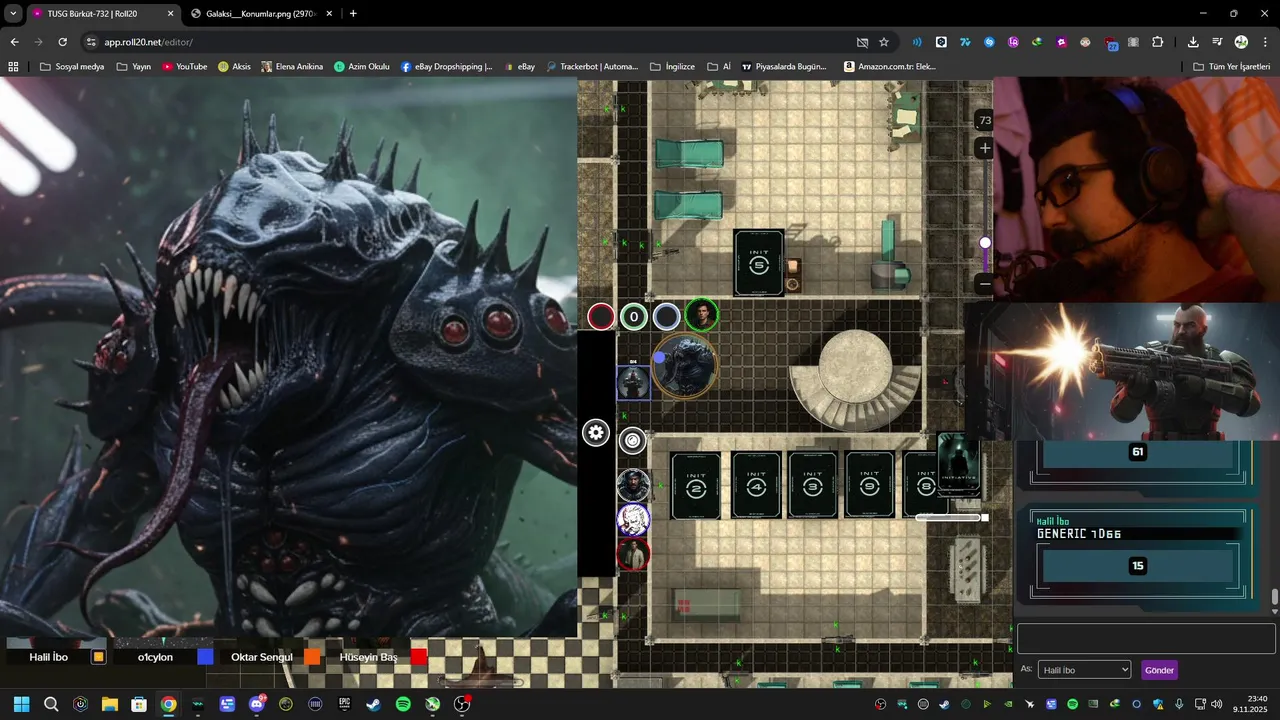Click the roll result 61 in chat
The width and height of the screenshot is (1280, 720).
tap(1137, 452)
